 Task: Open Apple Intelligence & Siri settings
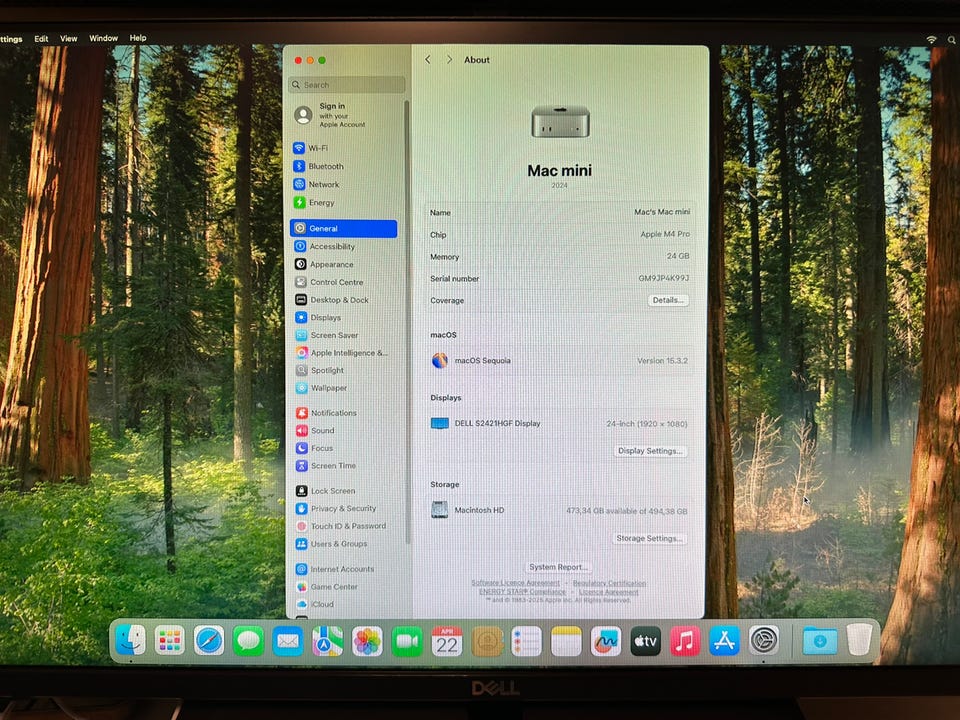[343, 353]
